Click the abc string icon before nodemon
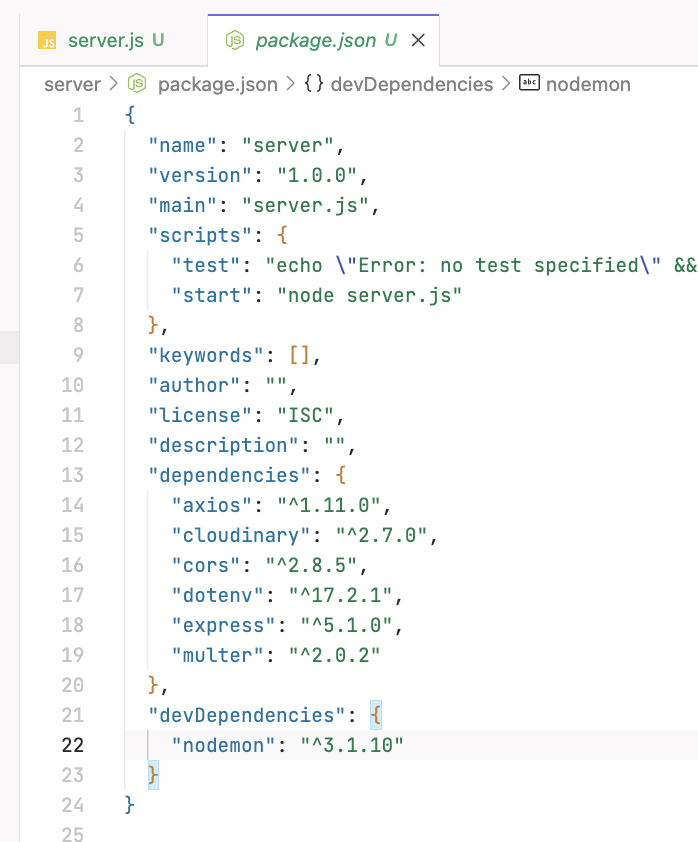The image size is (698, 842). (x=529, y=83)
